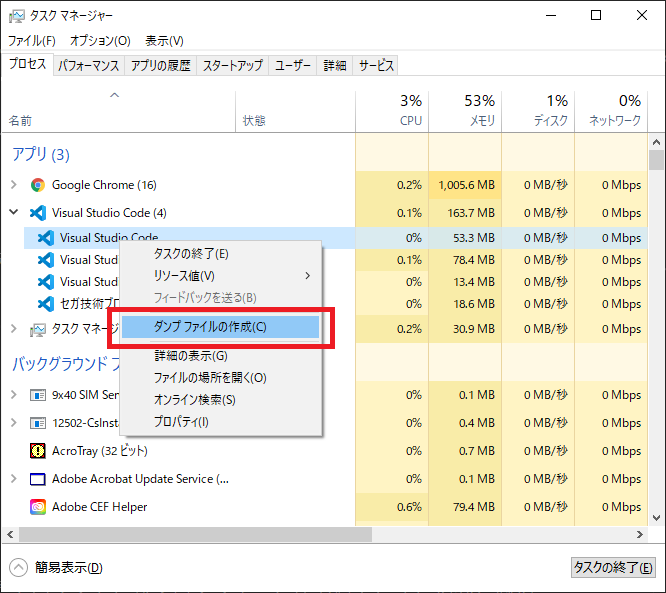Click the 9x40 SIM service icon
The height and width of the screenshot is (593, 666).
pyautogui.click(x=38, y=395)
